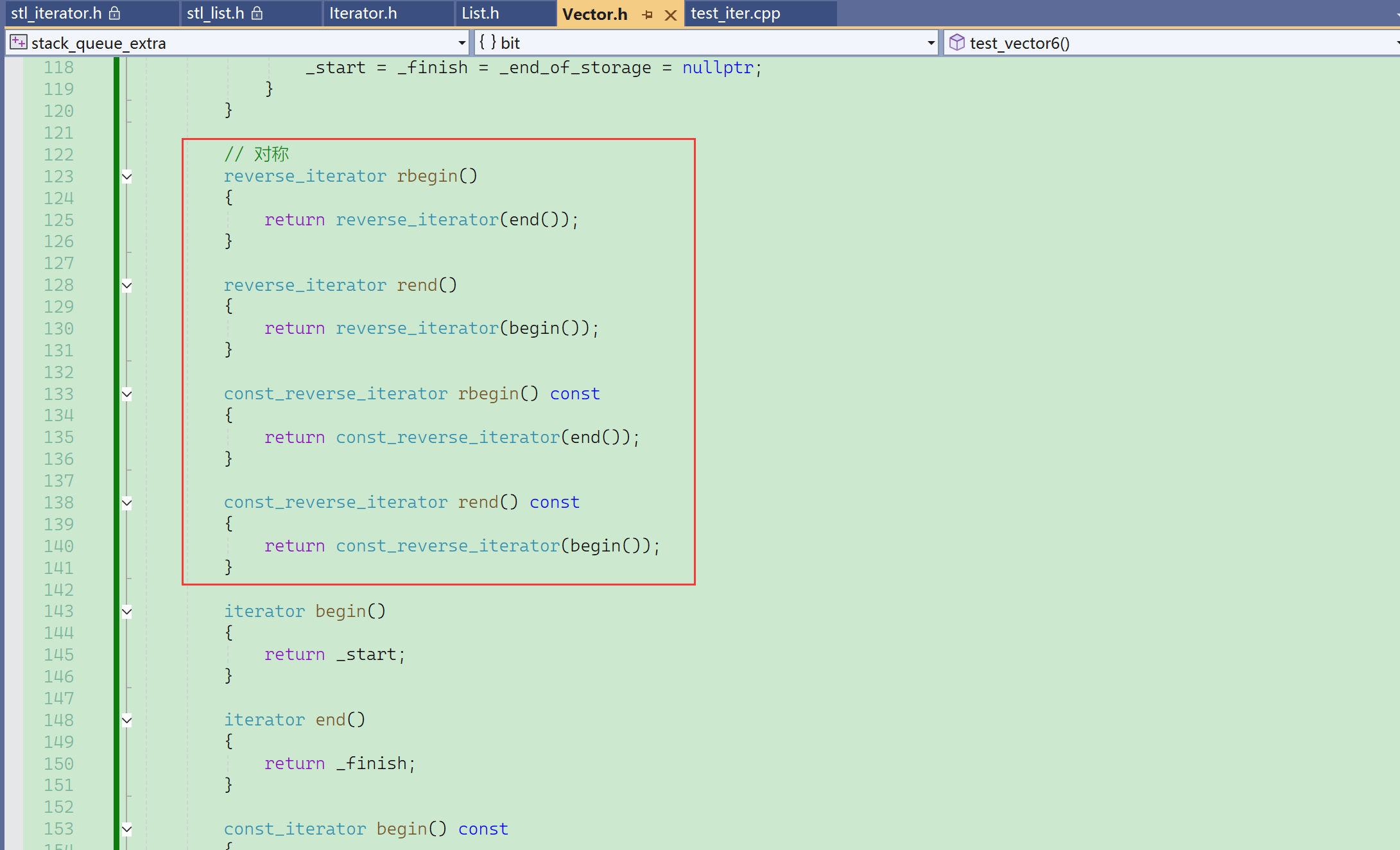This screenshot has height=850, width=1400.
Task: Click the nullptr keyword on line 118
Action: (x=717, y=67)
